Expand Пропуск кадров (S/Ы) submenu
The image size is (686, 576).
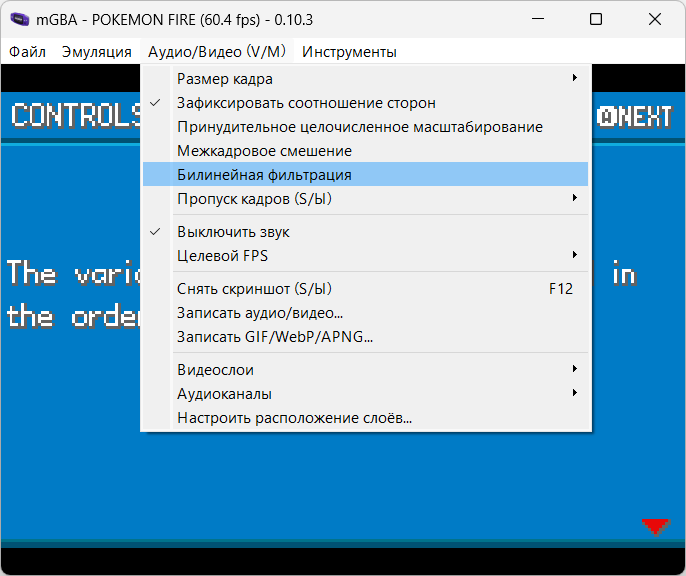(365, 199)
